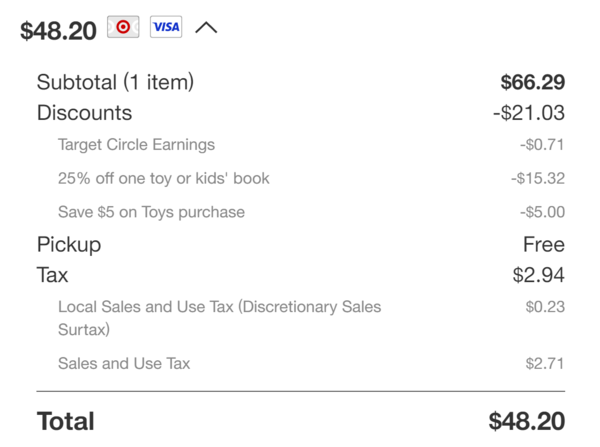This screenshot has height=447, width=600.
Task: Collapse the order summary chevron
Action: click(x=206, y=28)
